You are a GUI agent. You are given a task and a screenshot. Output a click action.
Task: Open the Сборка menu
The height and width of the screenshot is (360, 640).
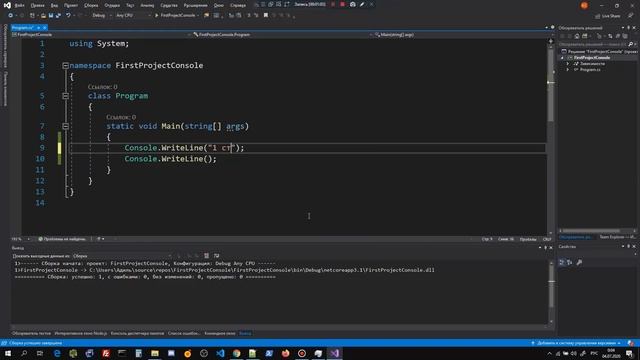coord(91,5)
